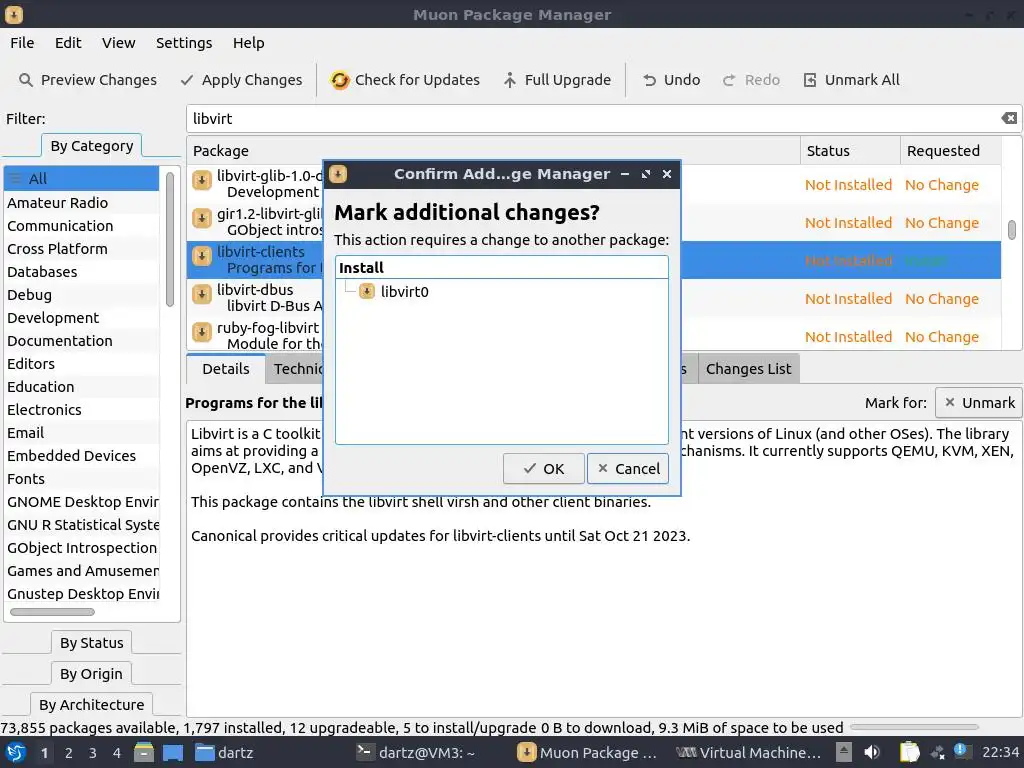The image size is (1024, 768).
Task: Click the clipboard icon in system tray
Action: (909, 753)
